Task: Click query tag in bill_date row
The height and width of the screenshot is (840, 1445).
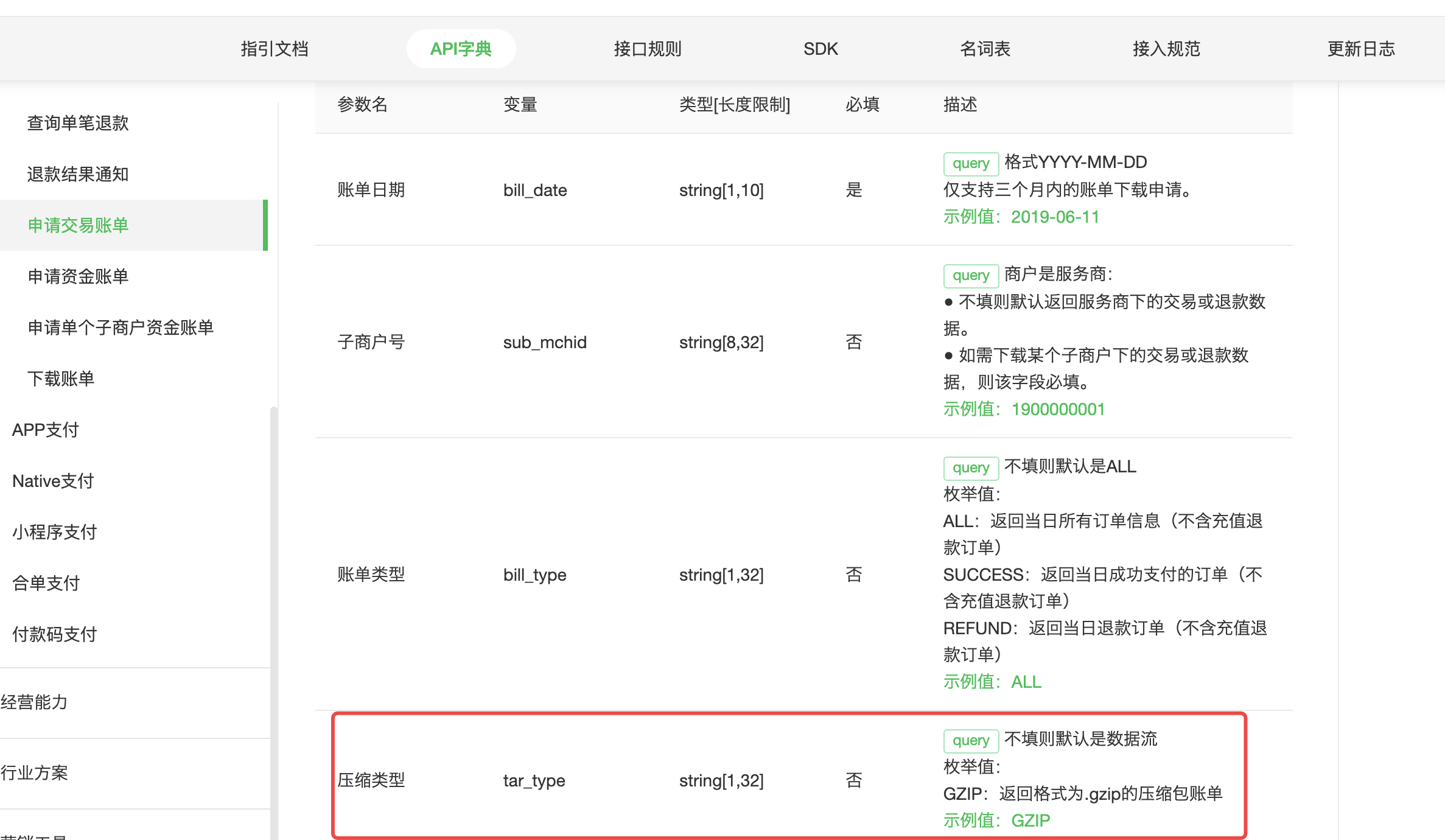Action: 970,163
